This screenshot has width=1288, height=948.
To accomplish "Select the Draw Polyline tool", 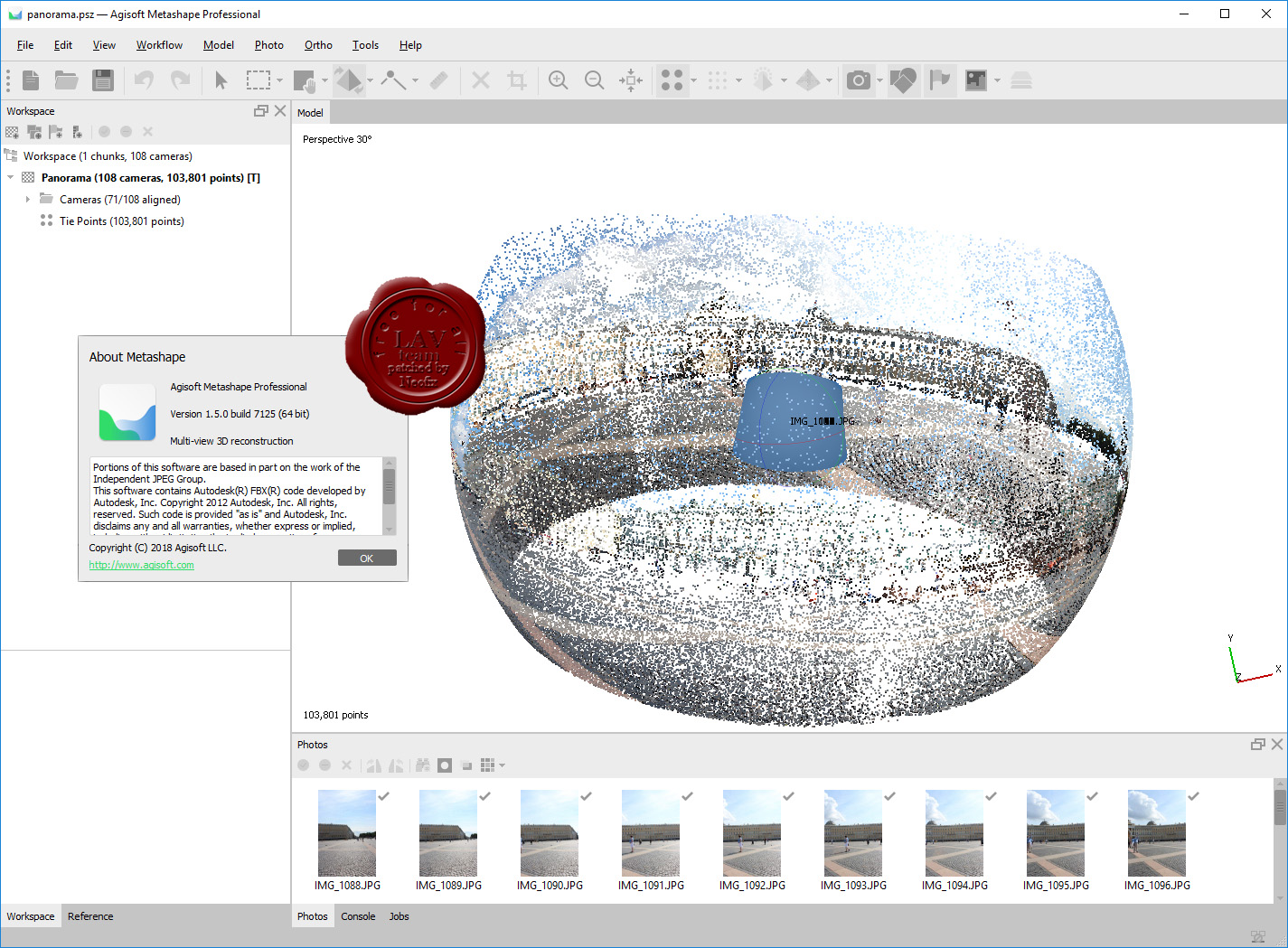I will pyautogui.click(x=393, y=80).
